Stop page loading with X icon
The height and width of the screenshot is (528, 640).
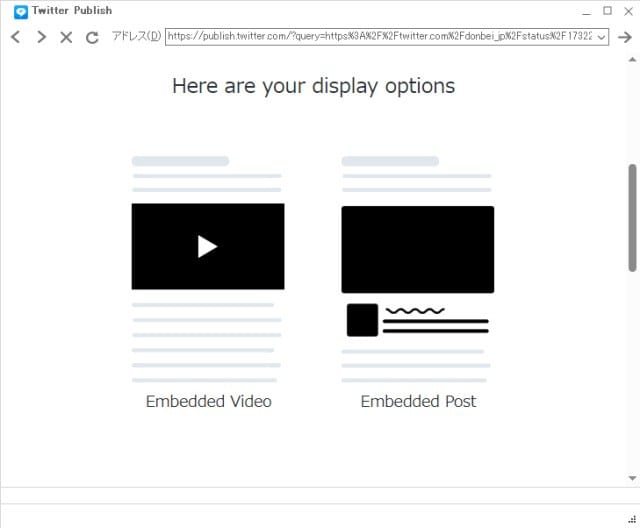(66, 38)
